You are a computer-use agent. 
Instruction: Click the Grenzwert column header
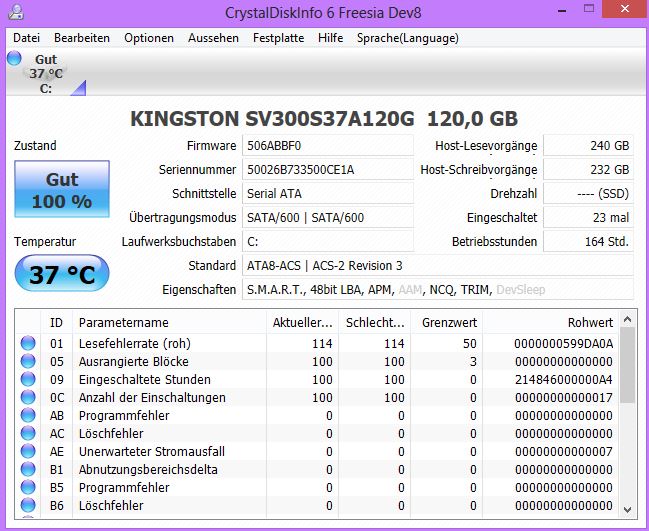pyautogui.click(x=447, y=322)
